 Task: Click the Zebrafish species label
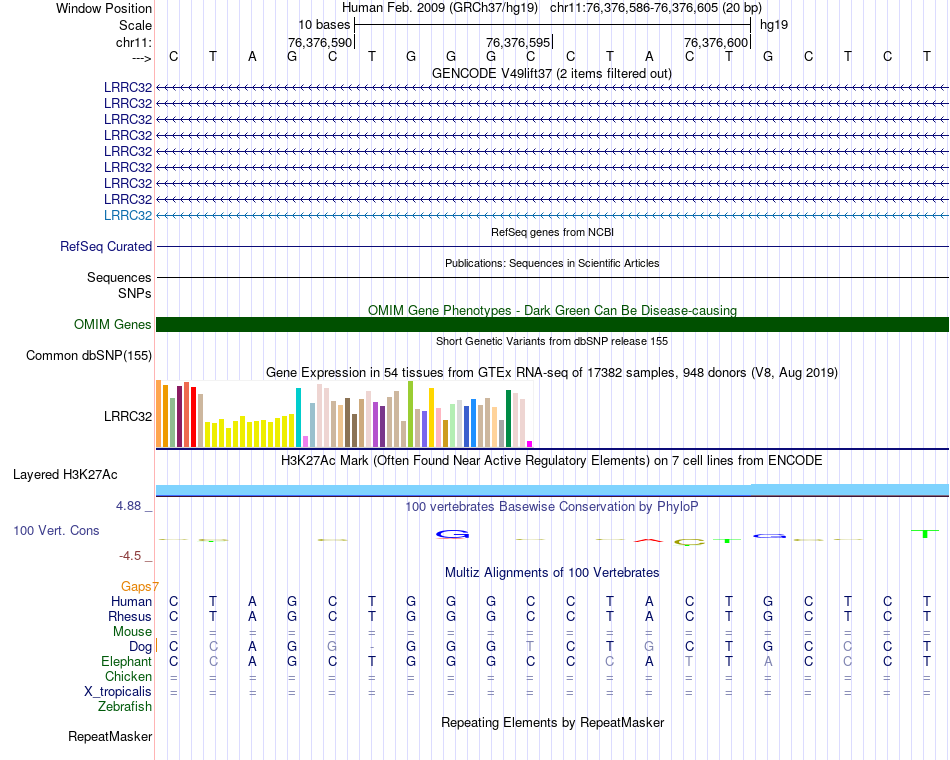point(125,707)
